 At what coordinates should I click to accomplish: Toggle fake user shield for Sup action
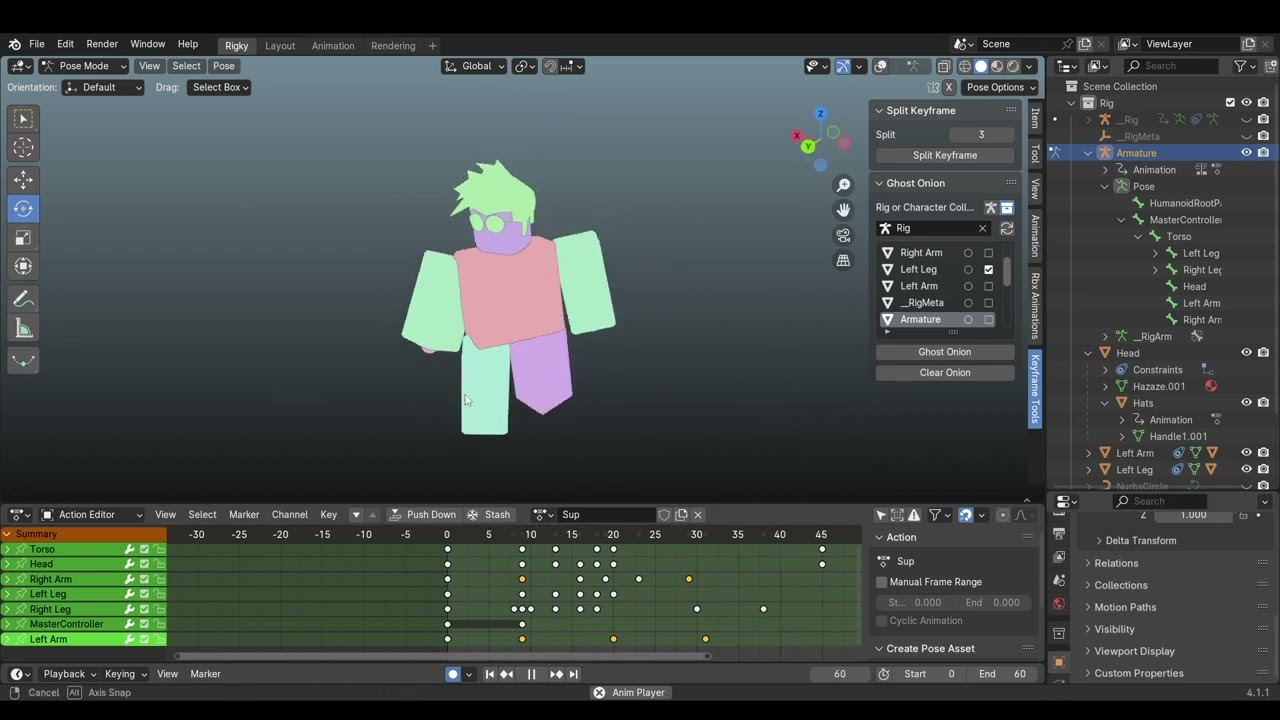tap(664, 515)
